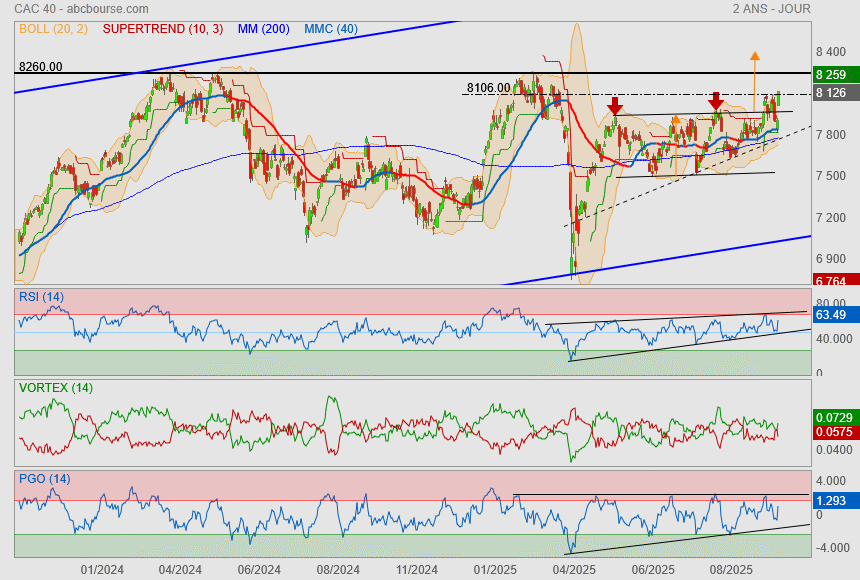Click the CAC 40 - abcbourse.com title
The image size is (860, 580).
click(x=82, y=9)
